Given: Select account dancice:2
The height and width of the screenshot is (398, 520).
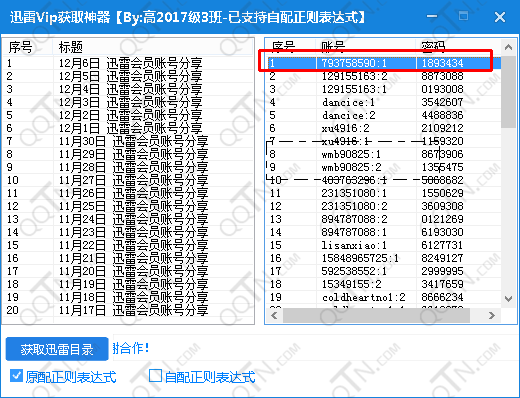Looking at the screenshot, I should click(x=384, y=115).
